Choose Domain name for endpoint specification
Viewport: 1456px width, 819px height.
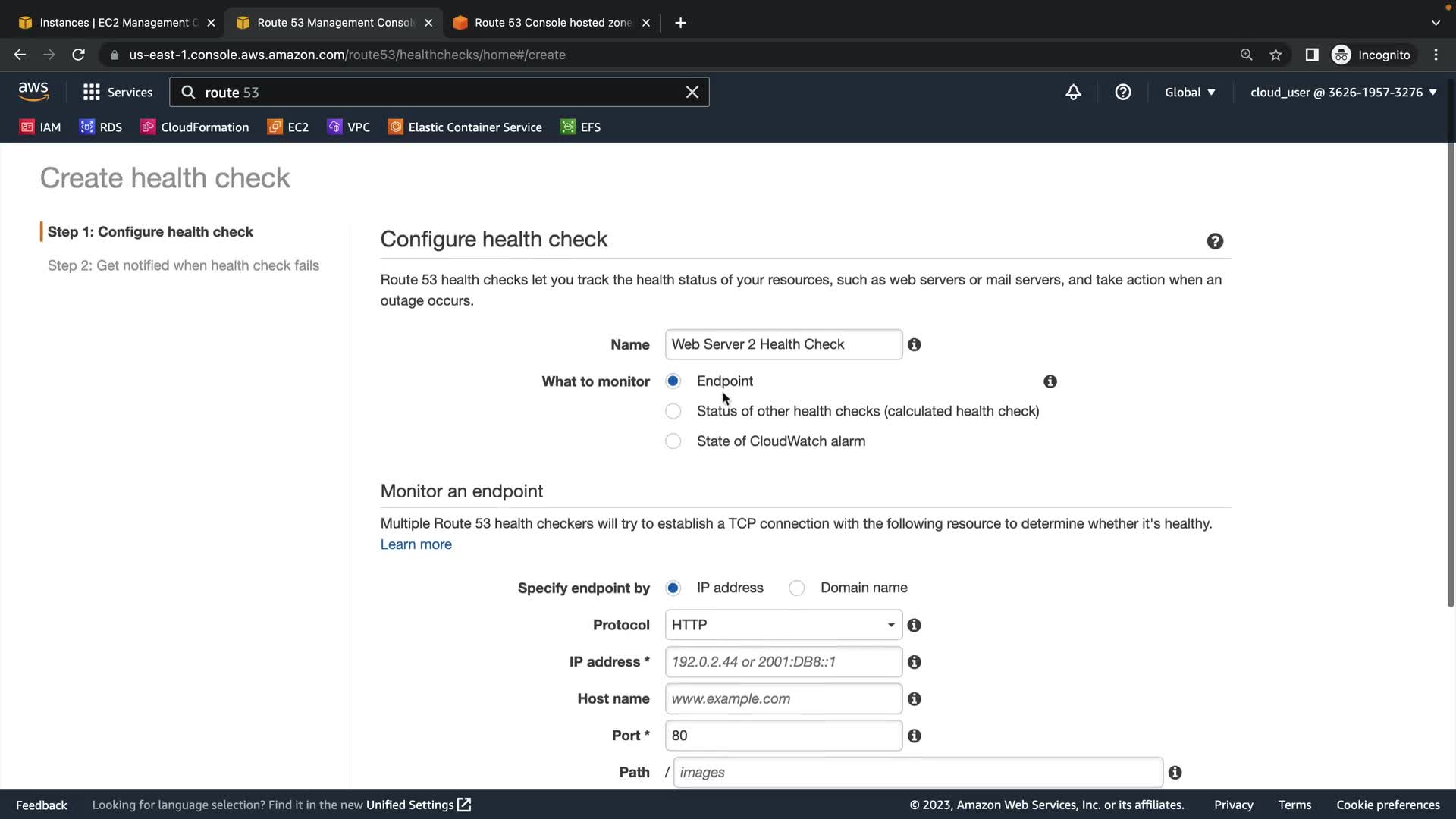coord(796,588)
